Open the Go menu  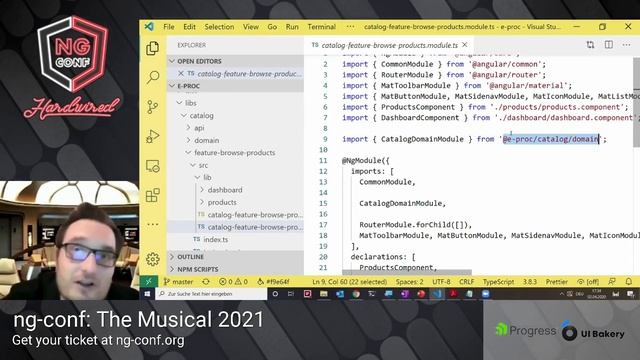point(272,27)
